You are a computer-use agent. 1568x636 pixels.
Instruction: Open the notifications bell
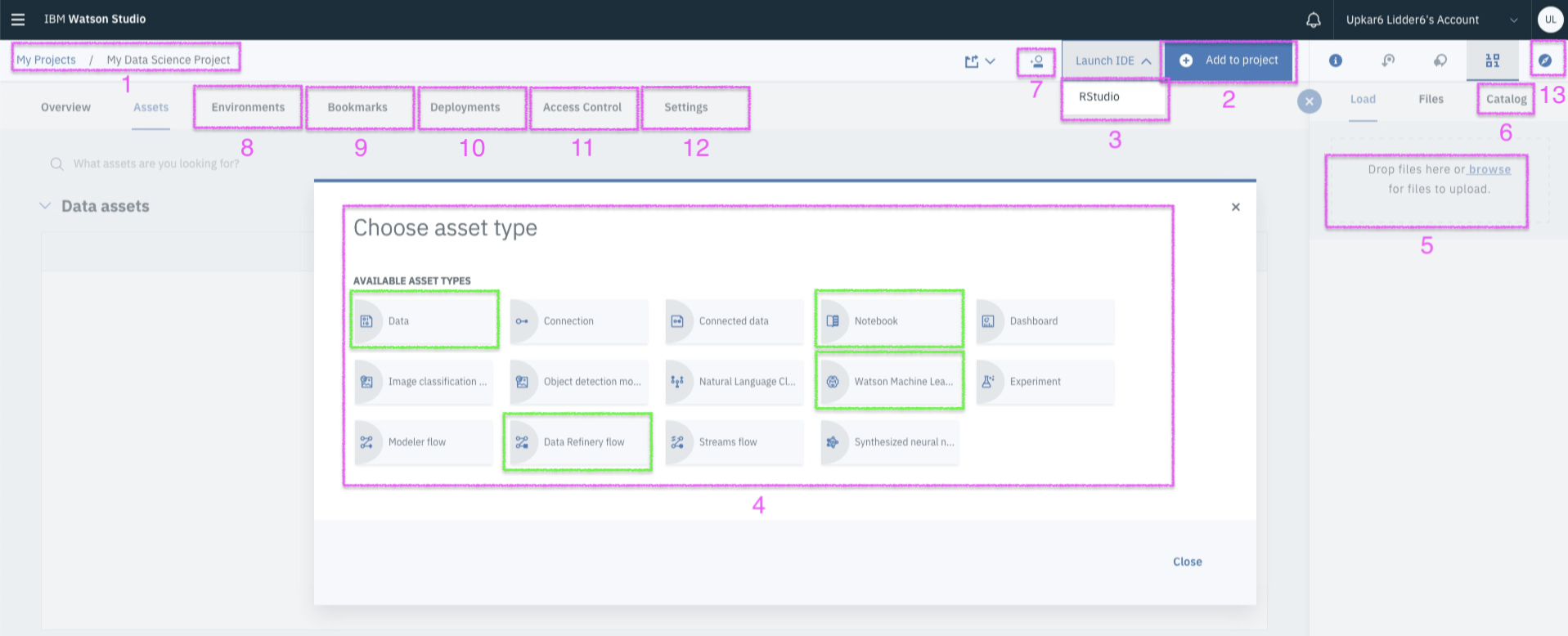pos(1313,20)
